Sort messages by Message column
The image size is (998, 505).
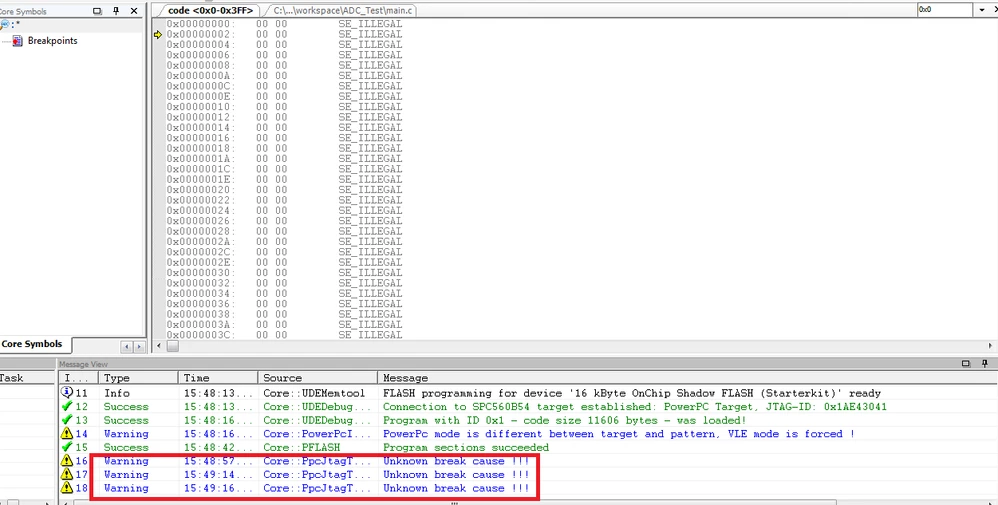tap(687, 378)
